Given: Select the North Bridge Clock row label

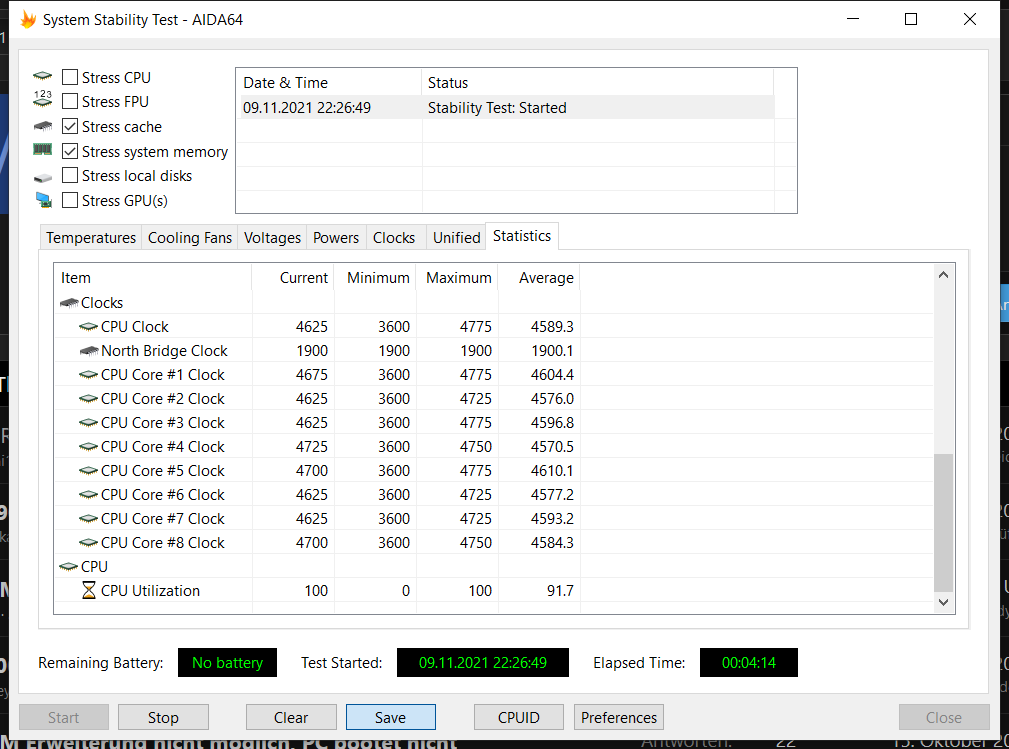Looking at the screenshot, I should 164,351.
